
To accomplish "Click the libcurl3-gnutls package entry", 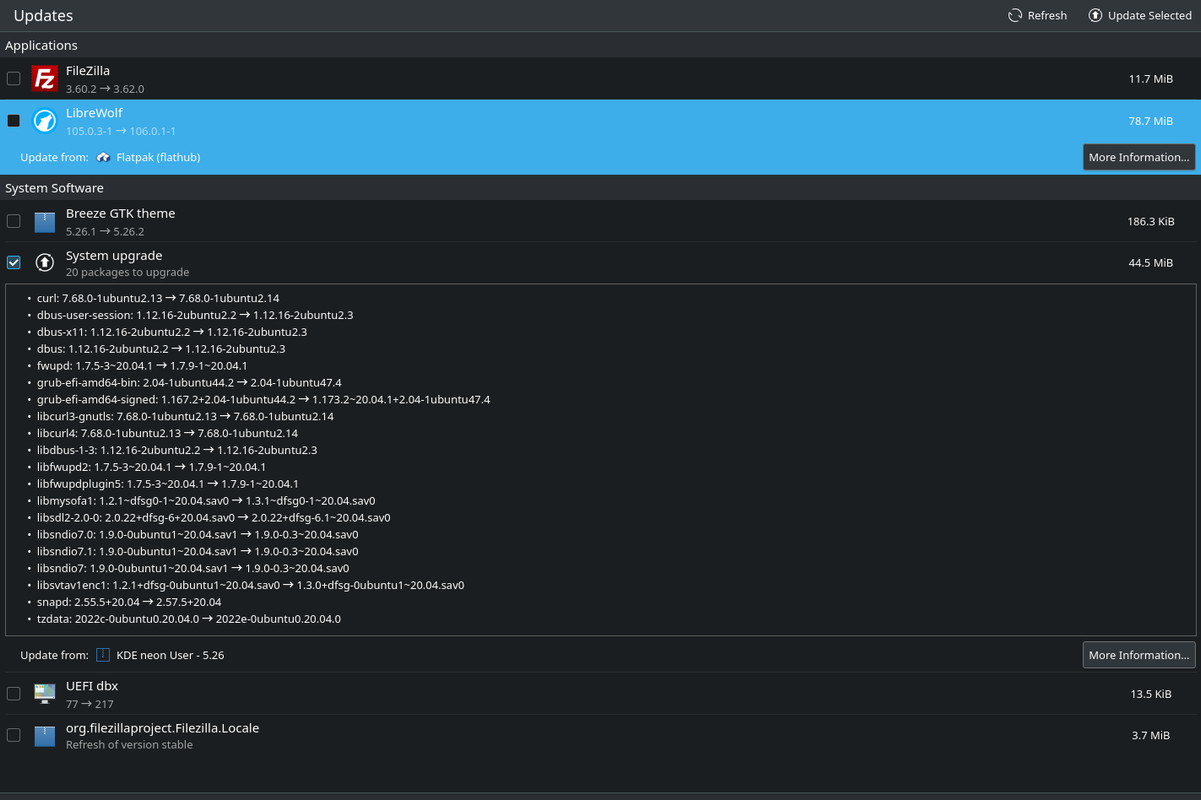I will click(185, 416).
